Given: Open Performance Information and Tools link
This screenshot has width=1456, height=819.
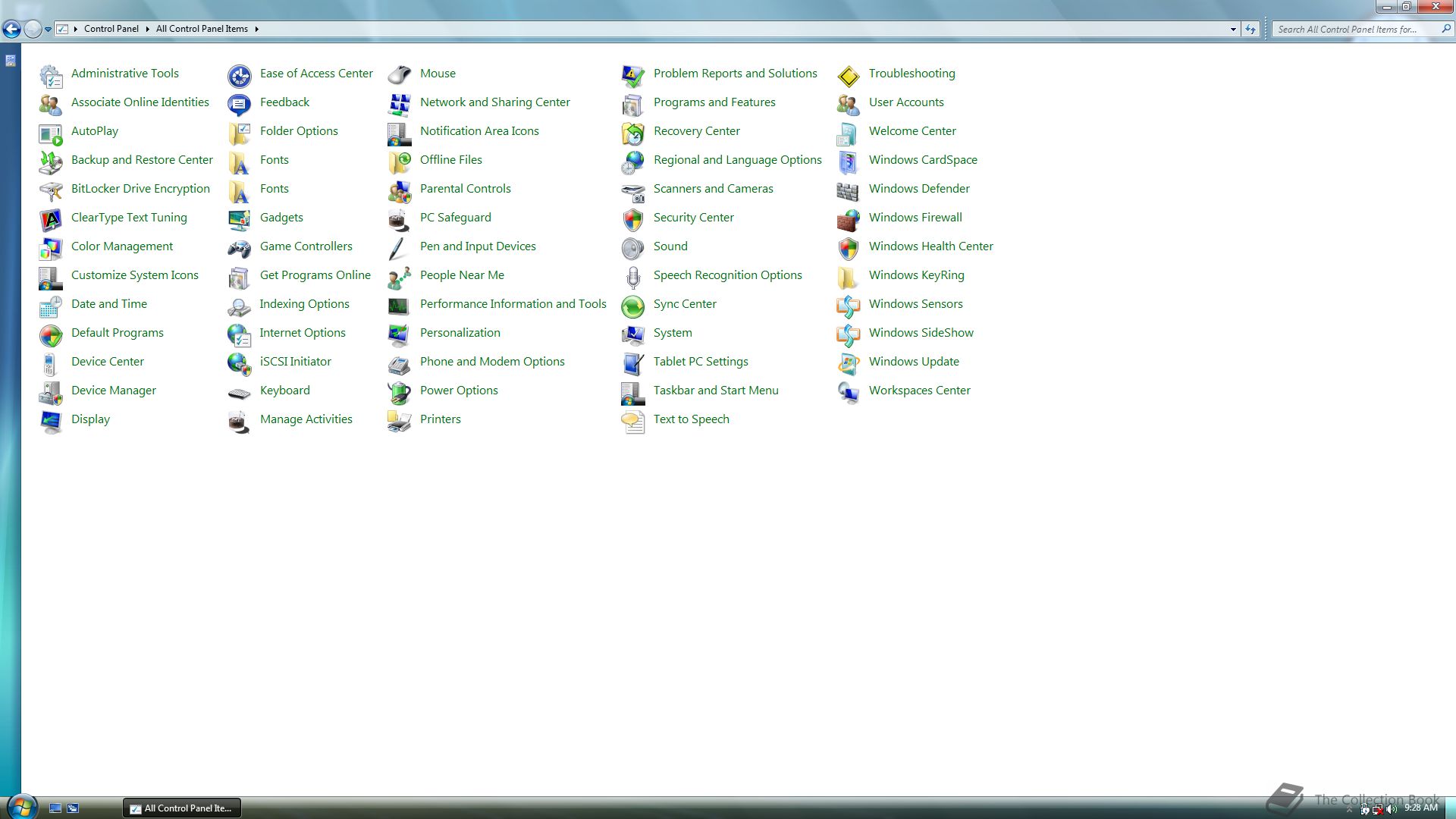Looking at the screenshot, I should [x=513, y=304].
